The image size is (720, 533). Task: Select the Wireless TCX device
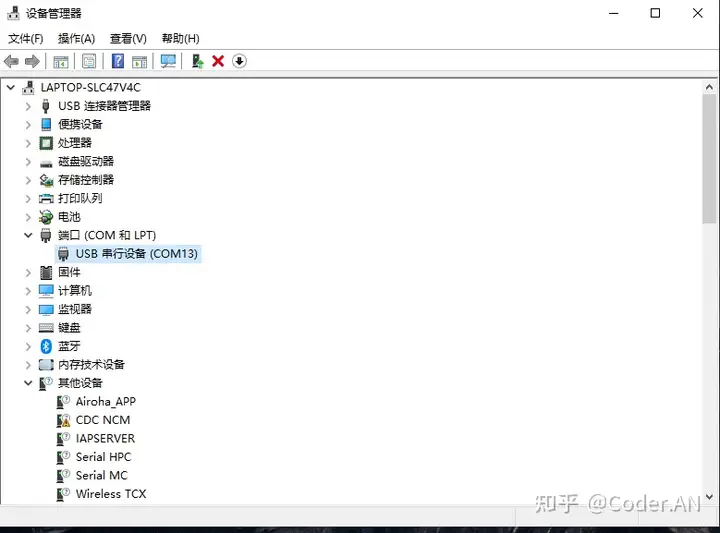(111, 494)
